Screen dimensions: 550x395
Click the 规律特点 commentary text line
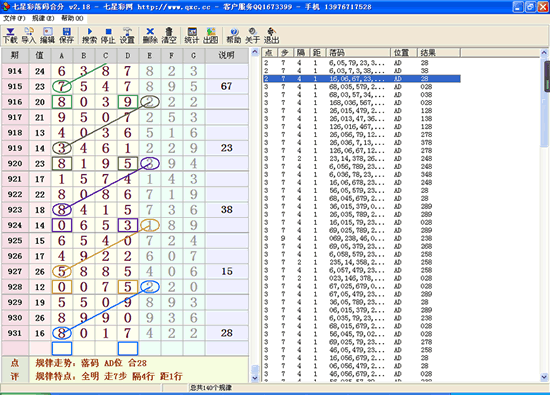pos(109,376)
